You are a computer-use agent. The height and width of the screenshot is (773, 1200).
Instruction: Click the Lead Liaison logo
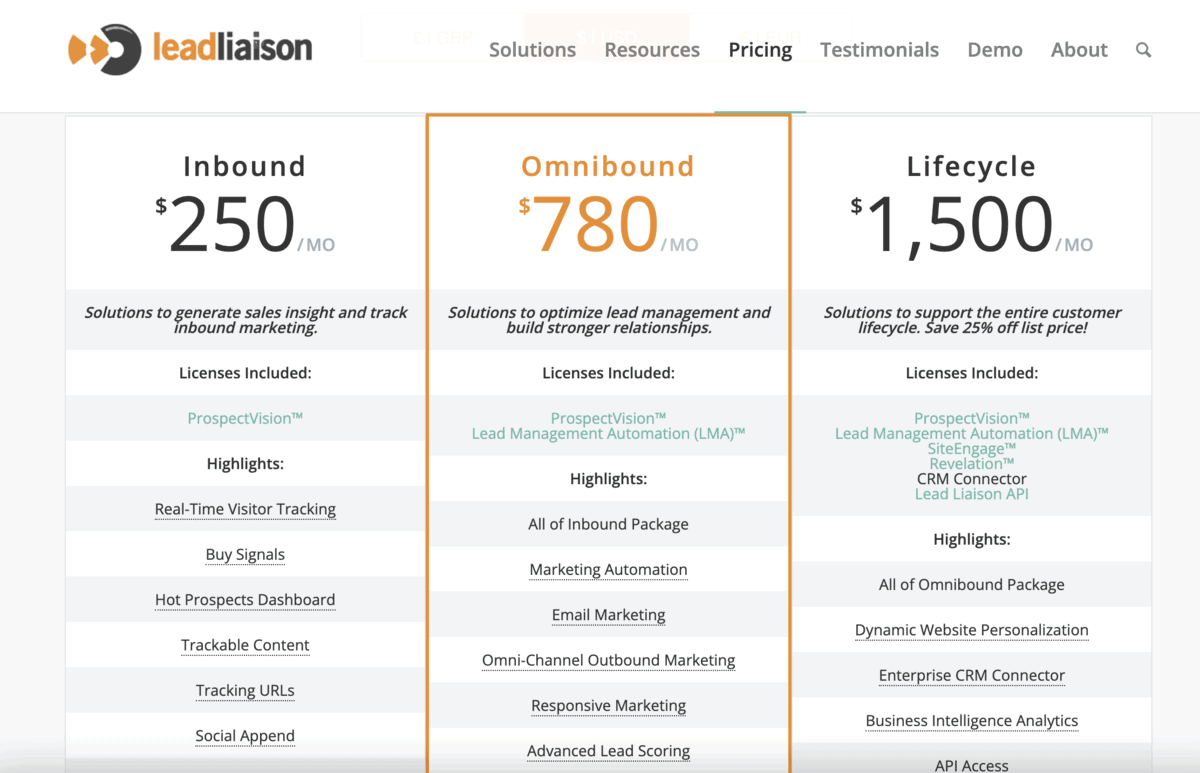[190, 46]
